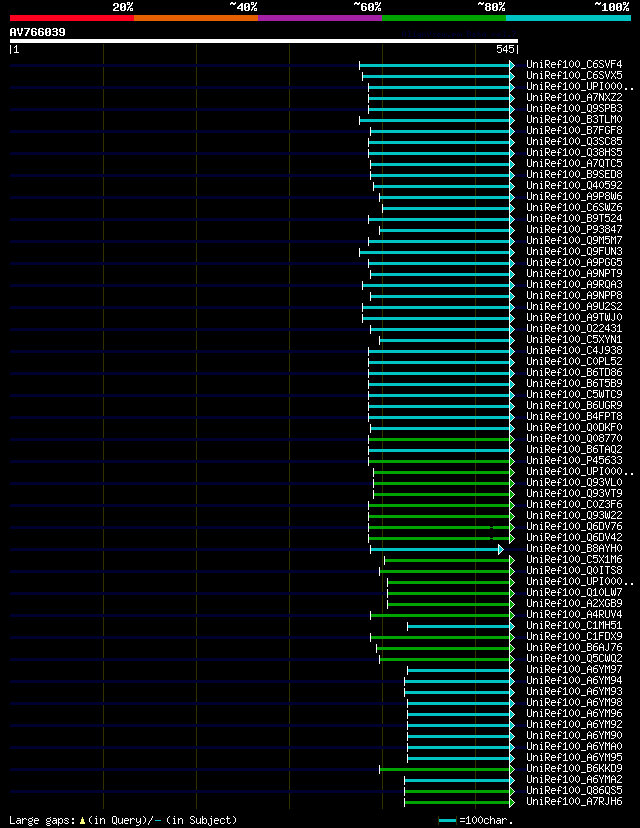Open hit UniRef100_C6SVF4
This screenshot has height=828, width=640.
pyautogui.click(x=574, y=64)
